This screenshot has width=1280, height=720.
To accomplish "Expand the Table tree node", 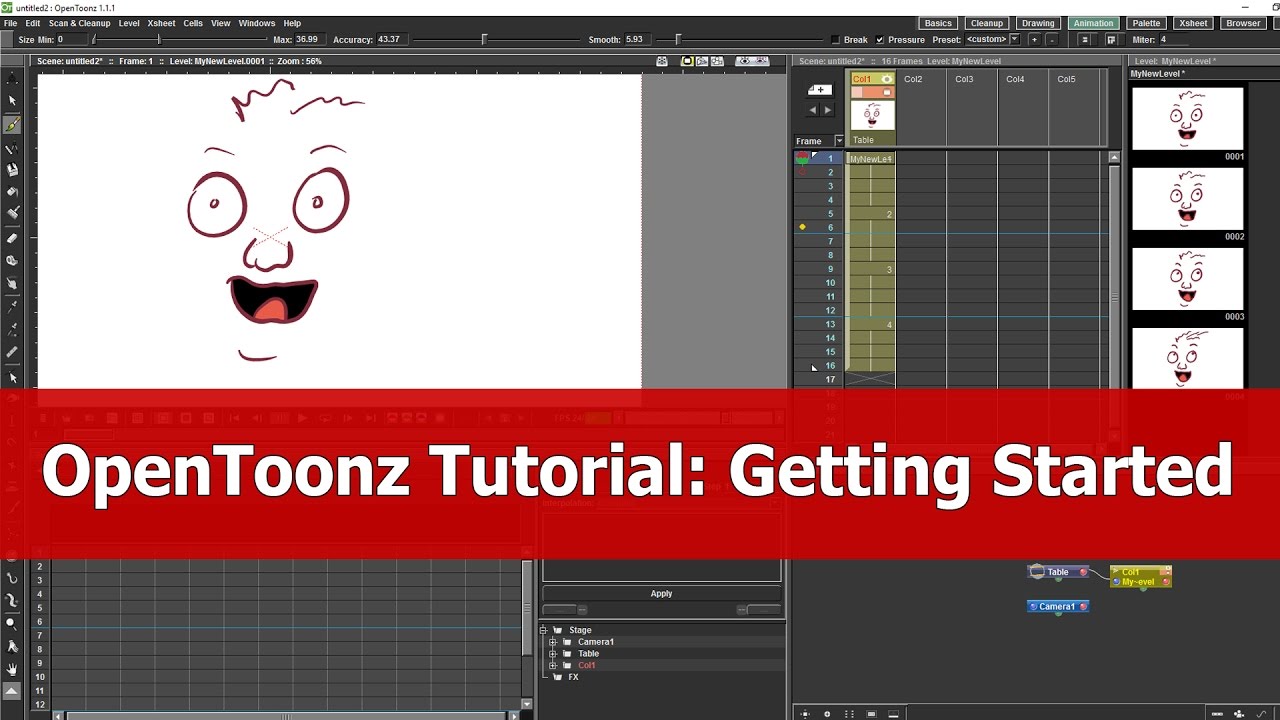I will point(553,654).
